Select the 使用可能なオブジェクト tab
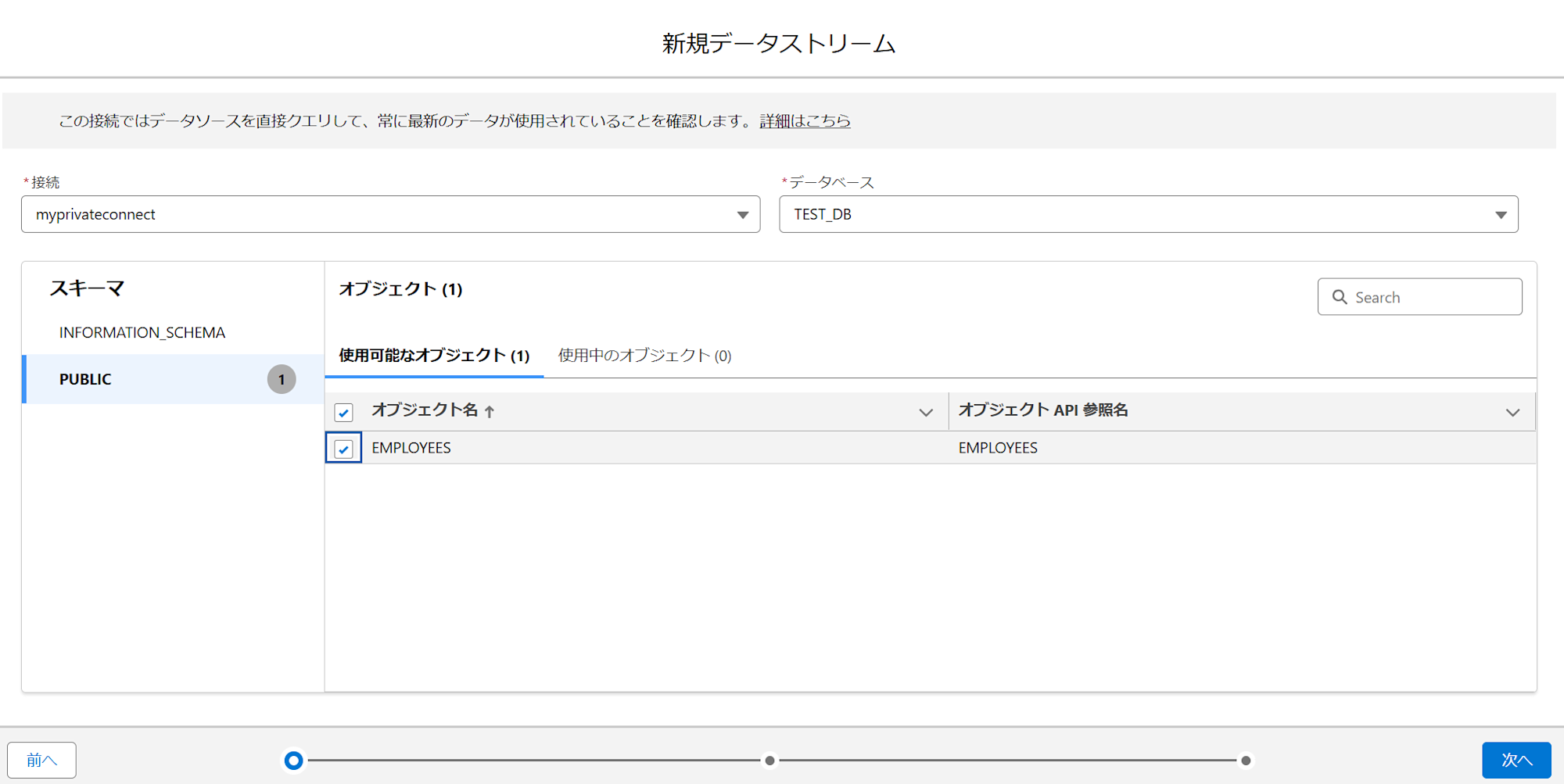Image resolution: width=1564 pixels, height=784 pixels. pyautogui.click(x=434, y=356)
